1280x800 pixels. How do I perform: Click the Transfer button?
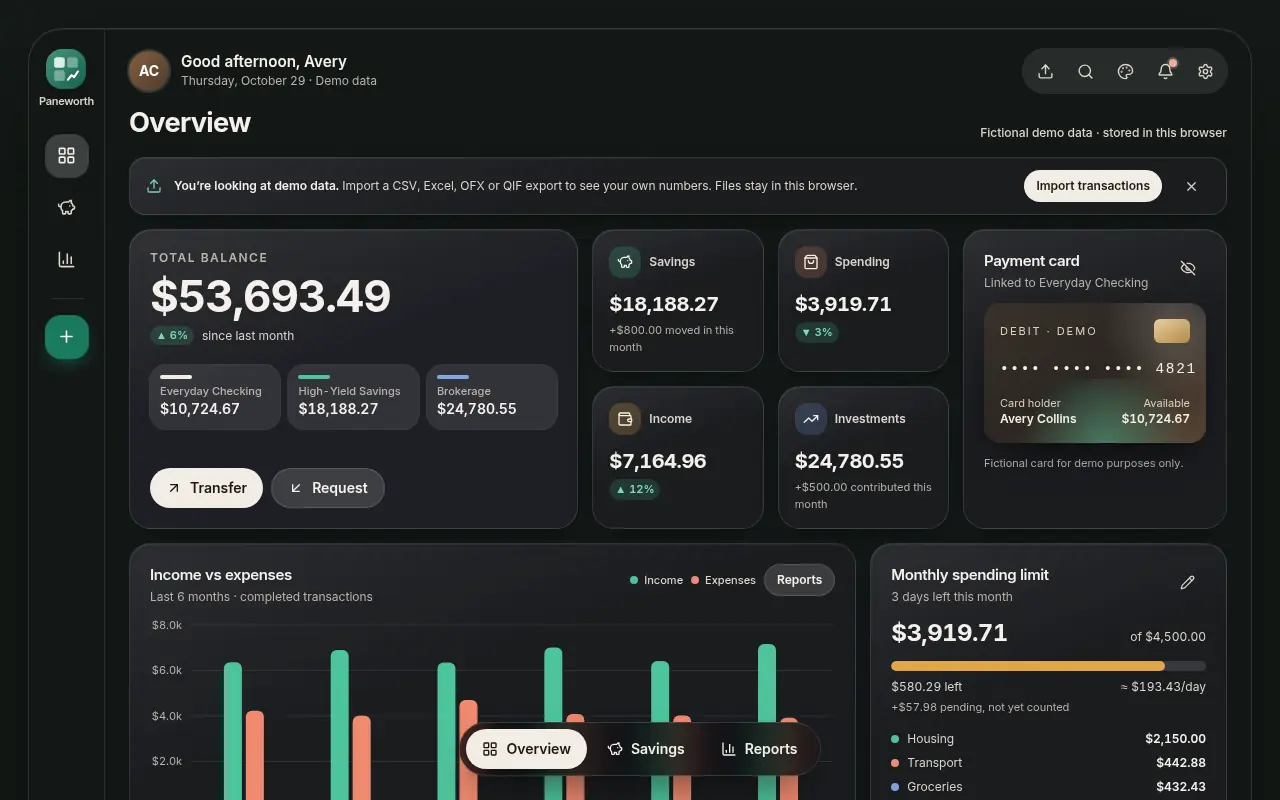click(206, 488)
